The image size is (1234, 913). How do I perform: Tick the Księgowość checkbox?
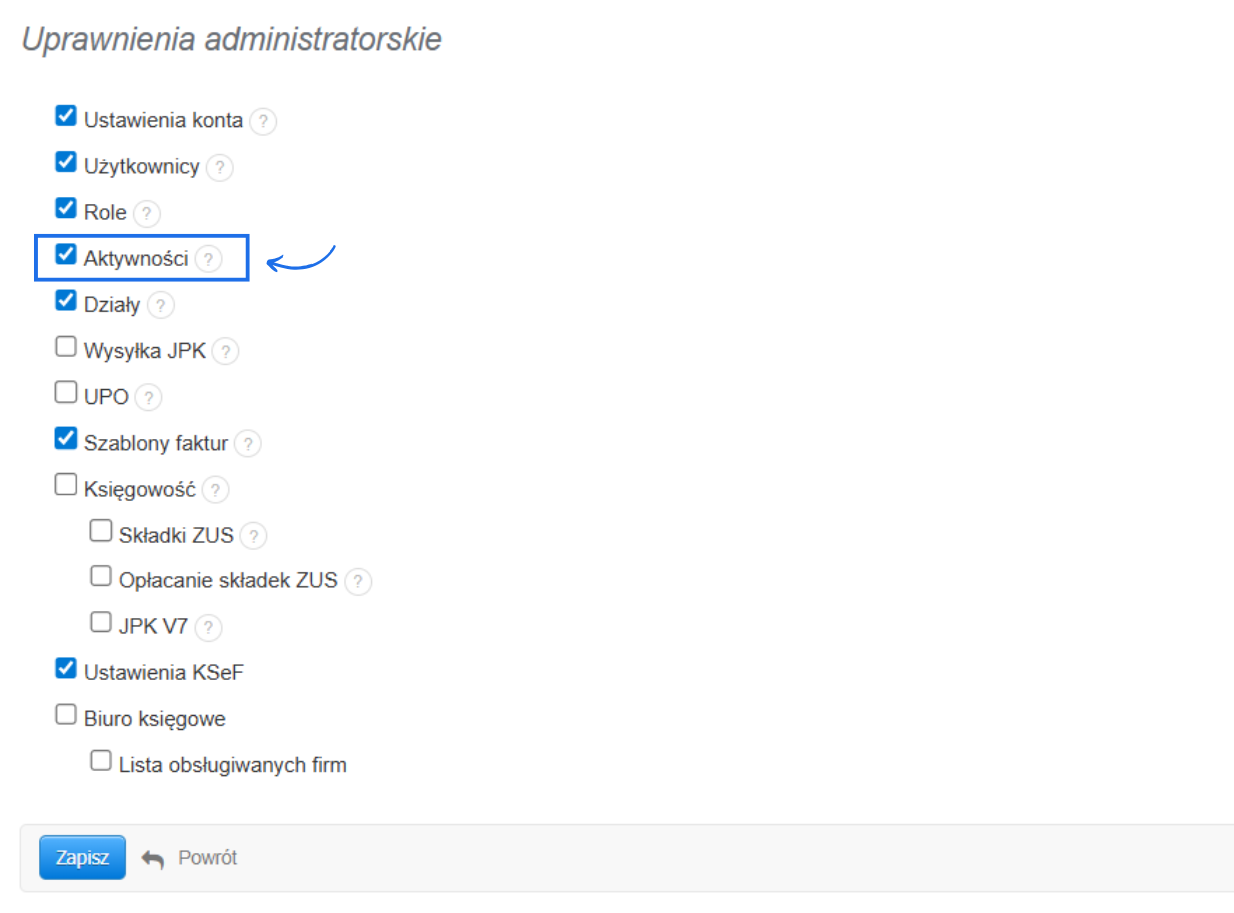pyautogui.click(x=66, y=485)
